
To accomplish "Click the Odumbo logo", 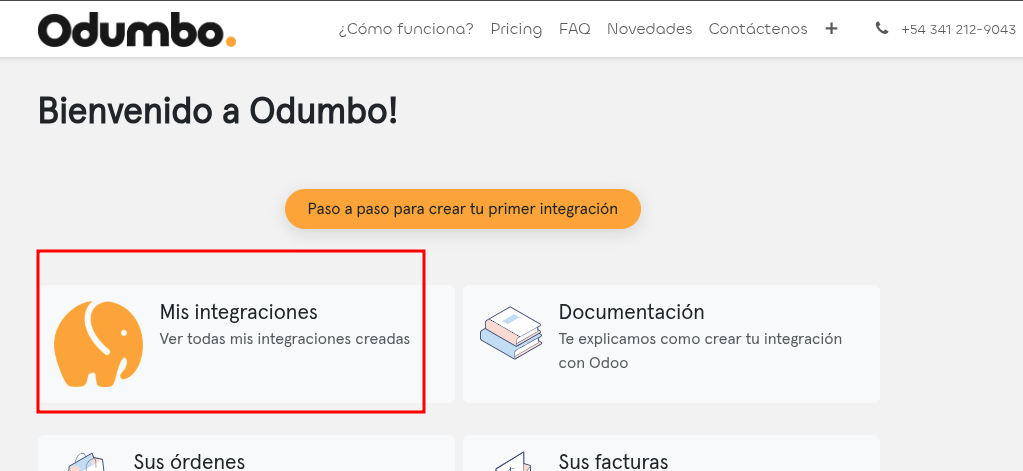I will (x=137, y=30).
